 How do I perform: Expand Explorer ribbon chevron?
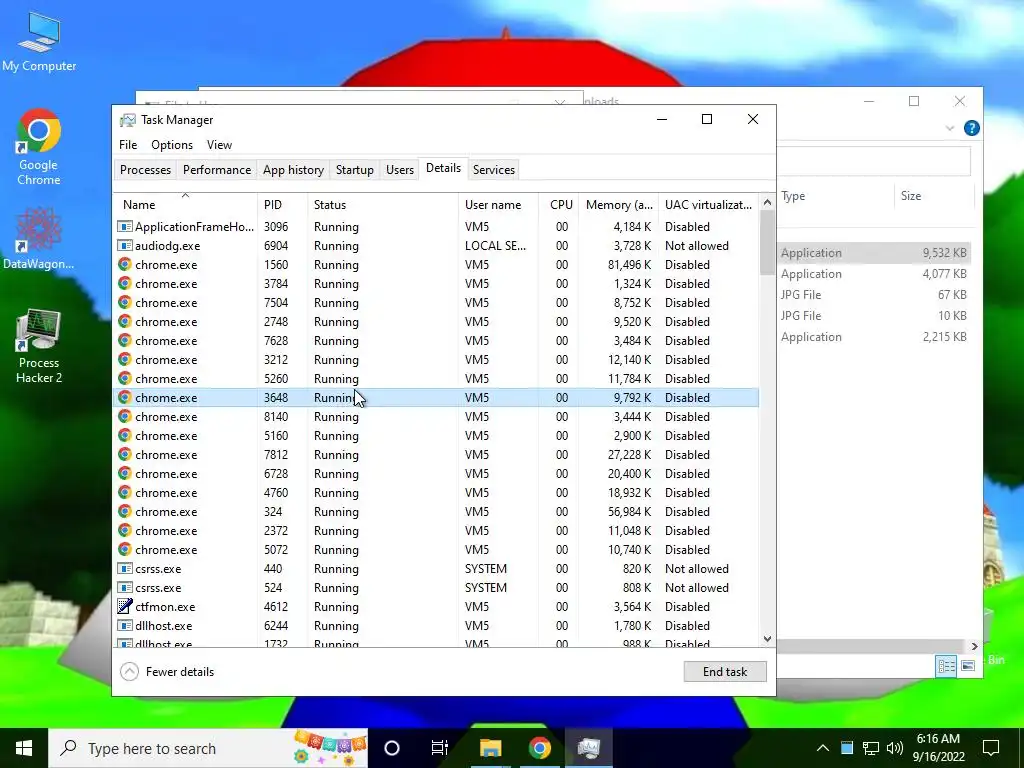coord(950,128)
